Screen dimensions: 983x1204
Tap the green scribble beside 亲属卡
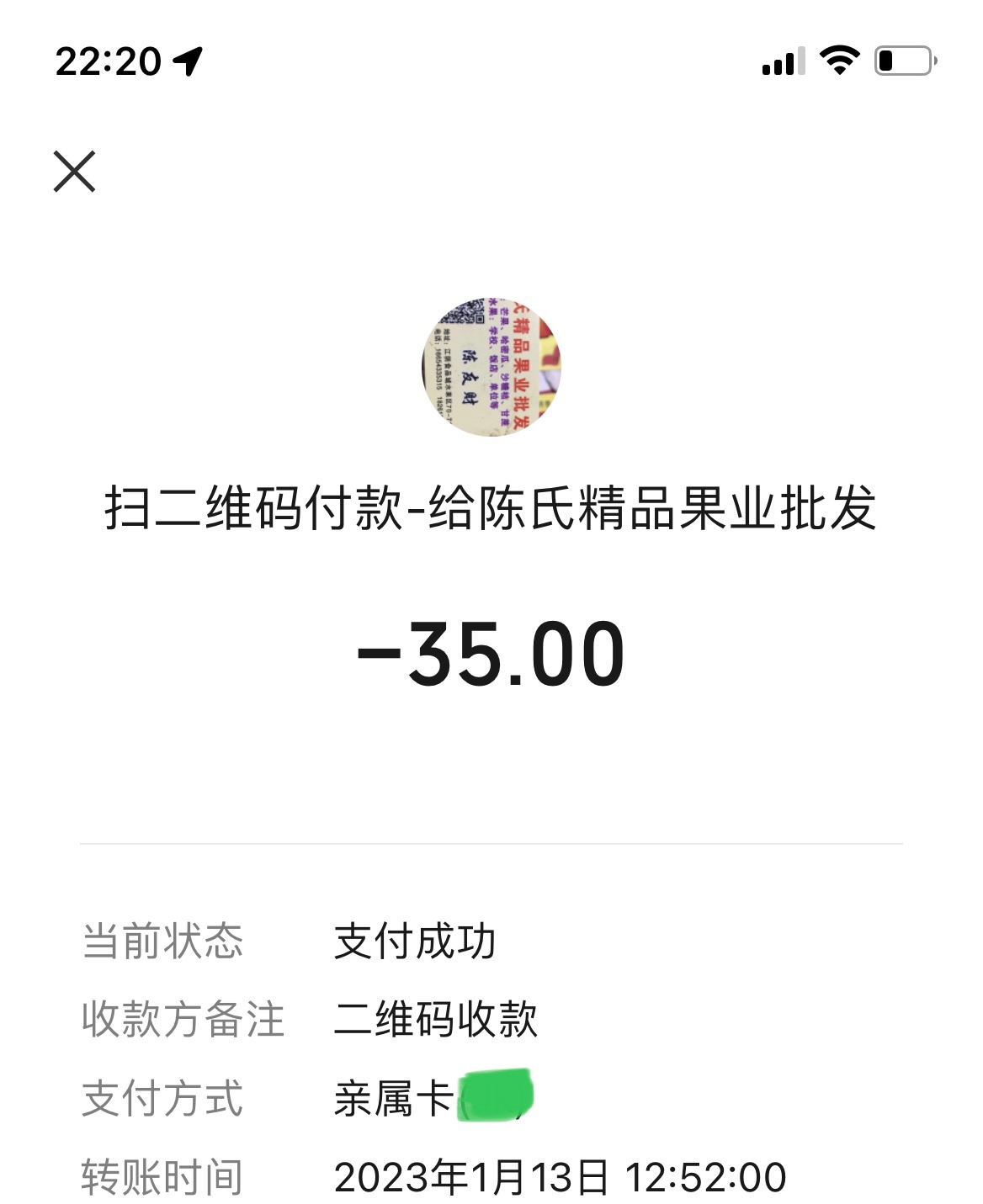(x=496, y=1095)
